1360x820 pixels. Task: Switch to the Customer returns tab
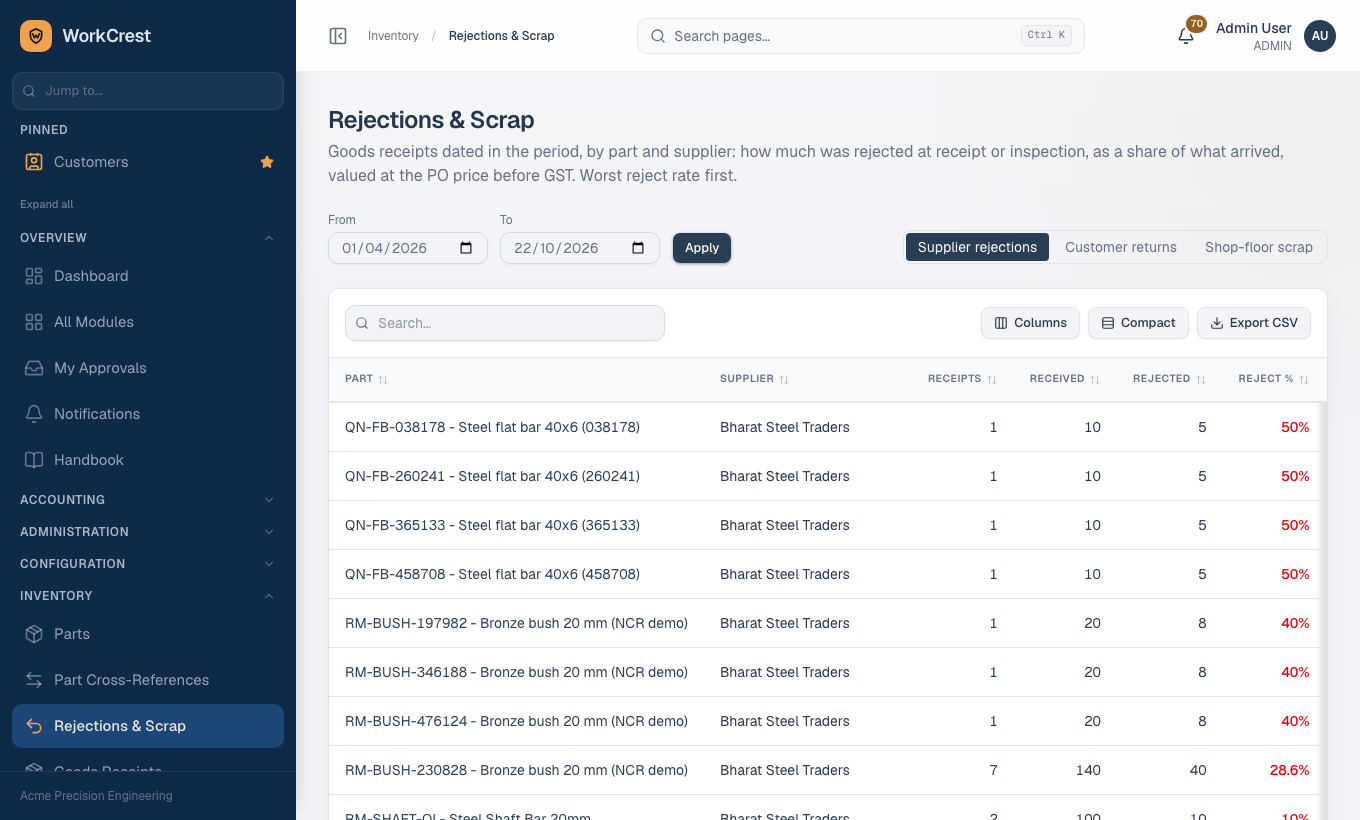[1120, 247]
